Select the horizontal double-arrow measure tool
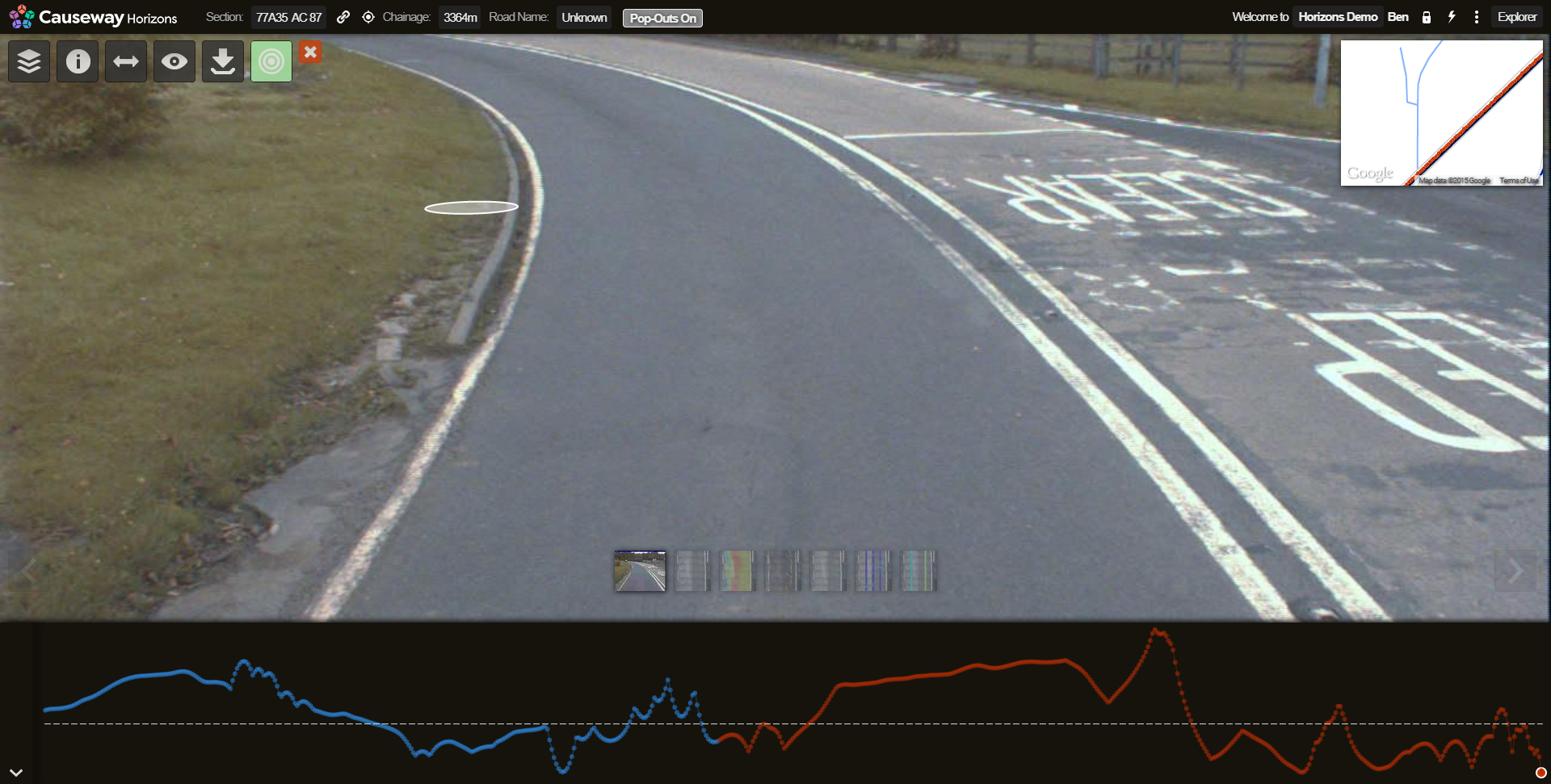The height and width of the screenshot is (784, 1551). [x=126, y=61]
